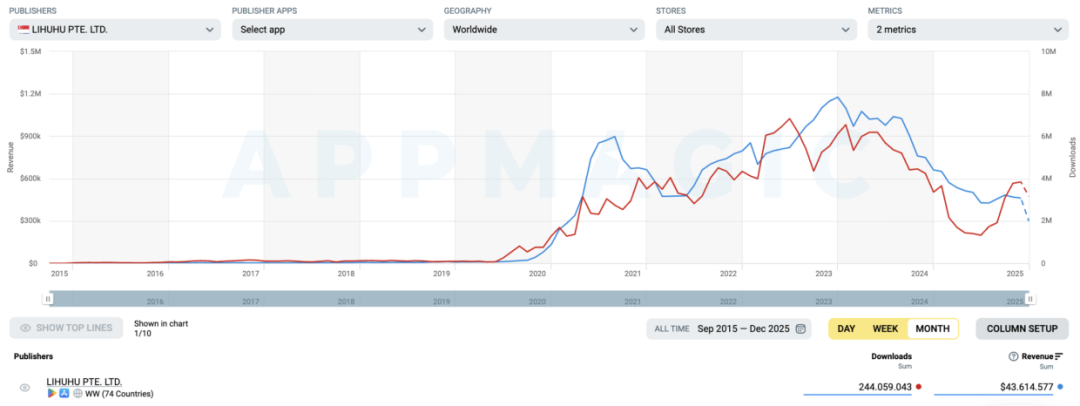Click the blue Revenue series dot
This screenshot has width=1080, height=406.
pos(1060,386)
